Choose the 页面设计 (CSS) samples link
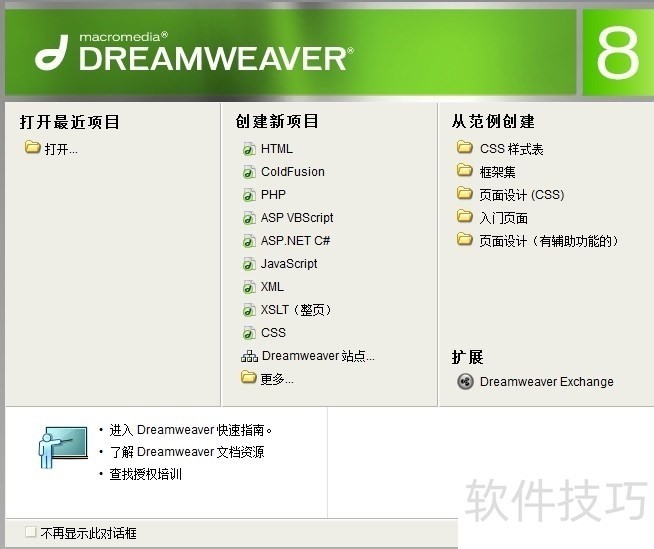Screen dimensions: 654x549 tap(522, 195)
